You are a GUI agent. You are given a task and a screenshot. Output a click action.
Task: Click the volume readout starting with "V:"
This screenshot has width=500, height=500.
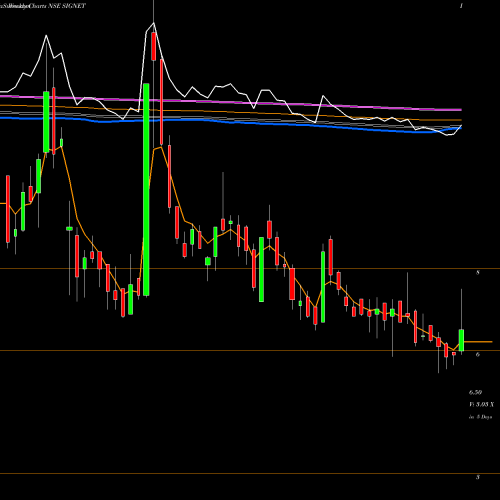click(x=481, y=404)
